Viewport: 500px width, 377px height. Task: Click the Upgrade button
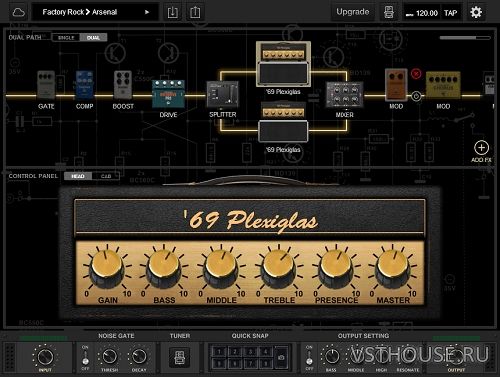(x=353, y=12)
